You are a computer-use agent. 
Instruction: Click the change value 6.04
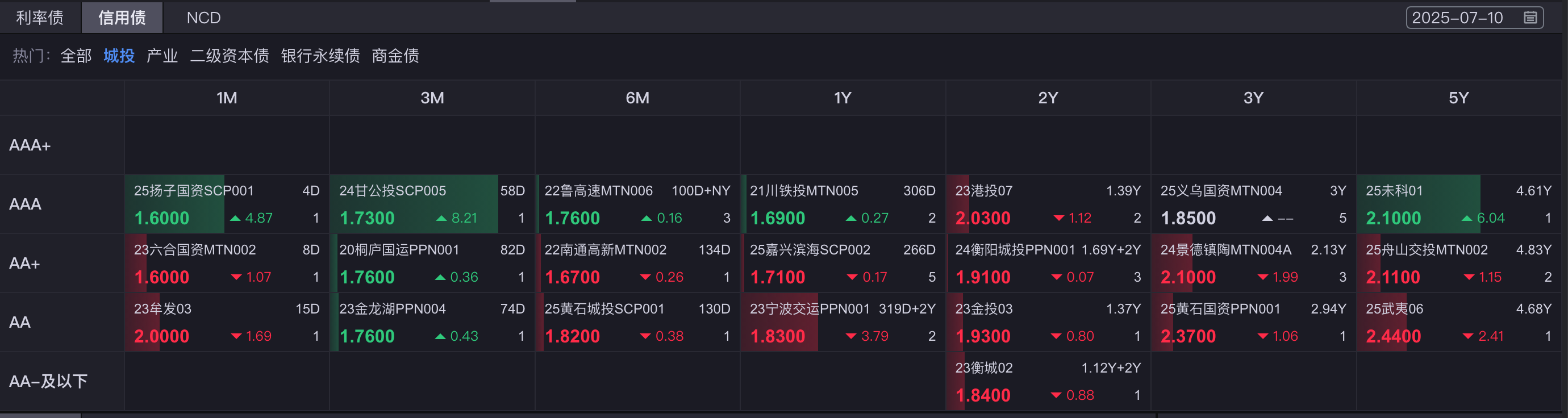pos(1491,219)
